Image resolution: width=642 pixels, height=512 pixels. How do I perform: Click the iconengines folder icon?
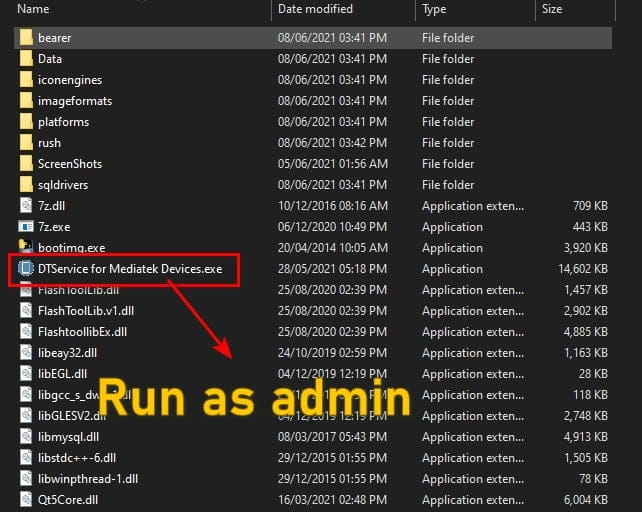pyautogui.click(x=25, y=80)
